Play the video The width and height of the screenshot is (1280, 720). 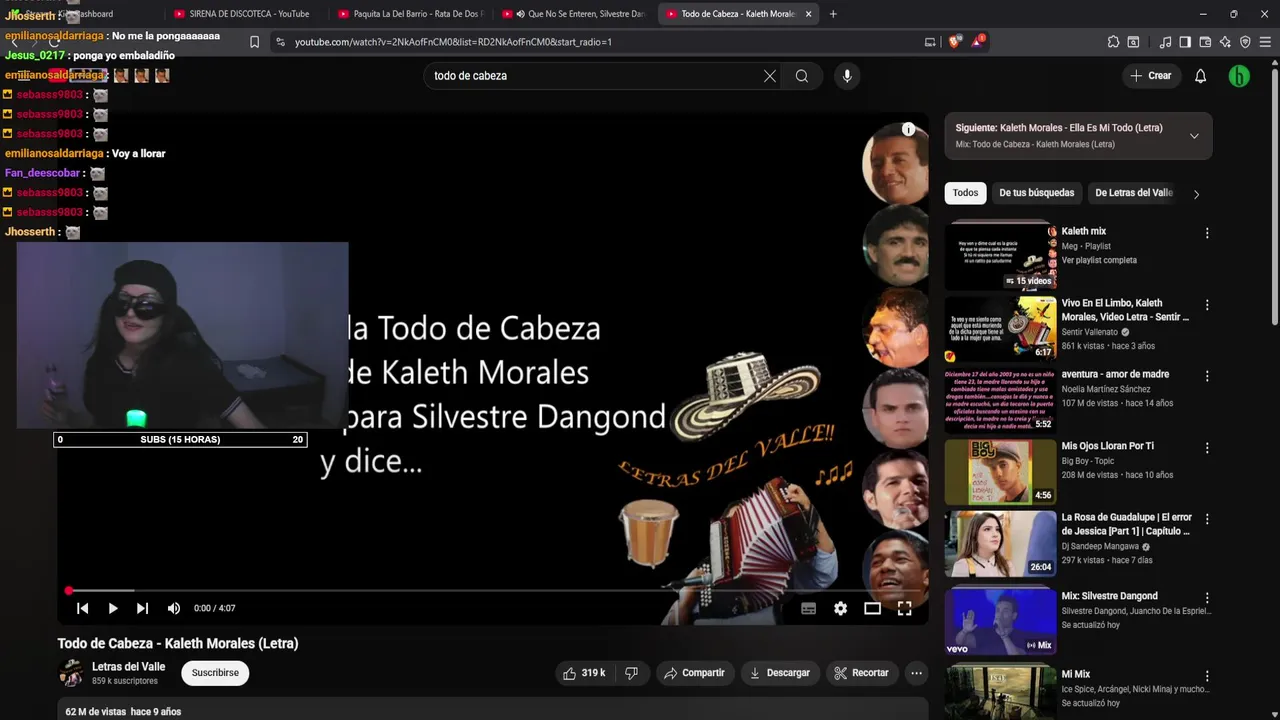click(x=113, y=608)
